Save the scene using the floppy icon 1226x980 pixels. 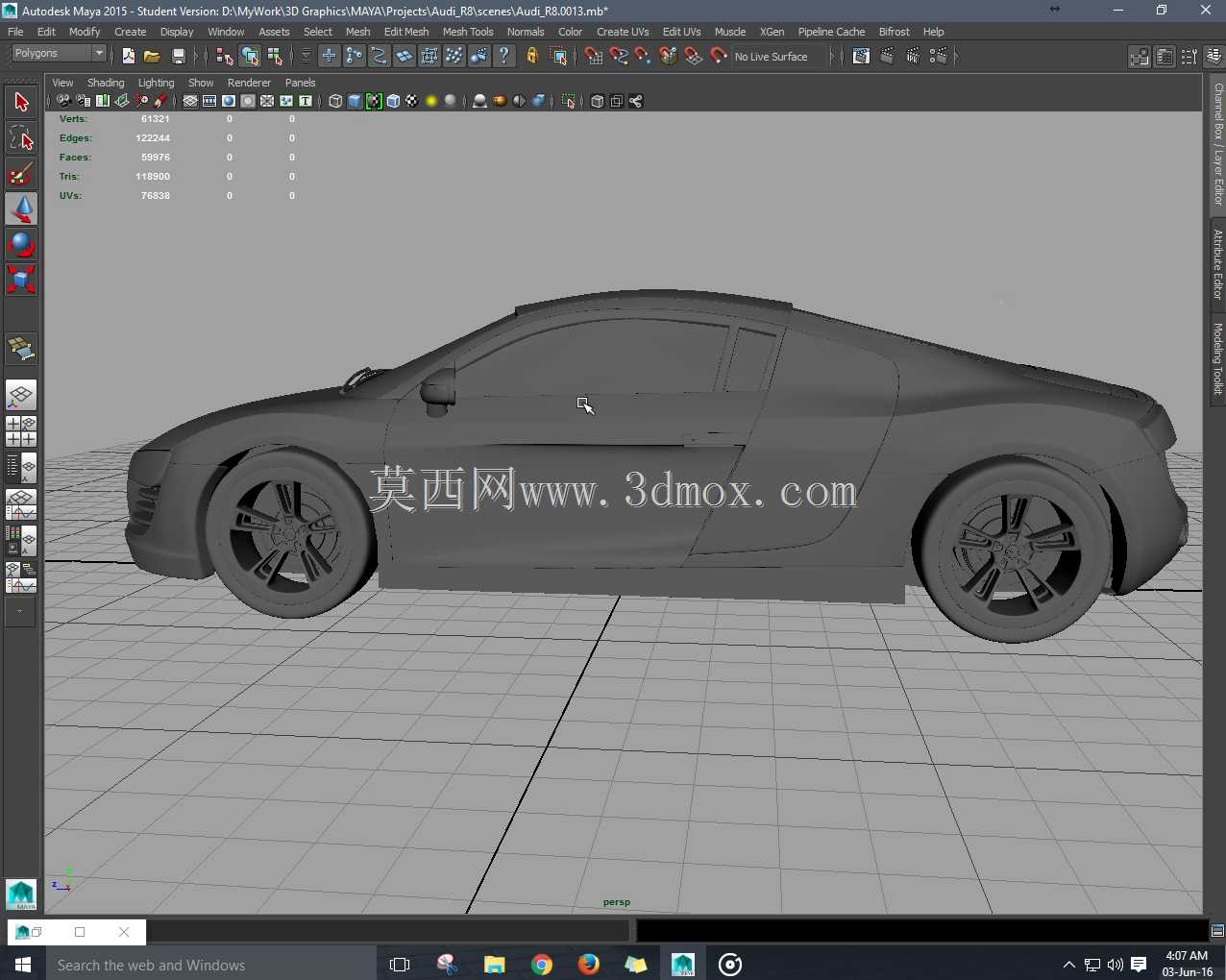[x=178, y=57]
